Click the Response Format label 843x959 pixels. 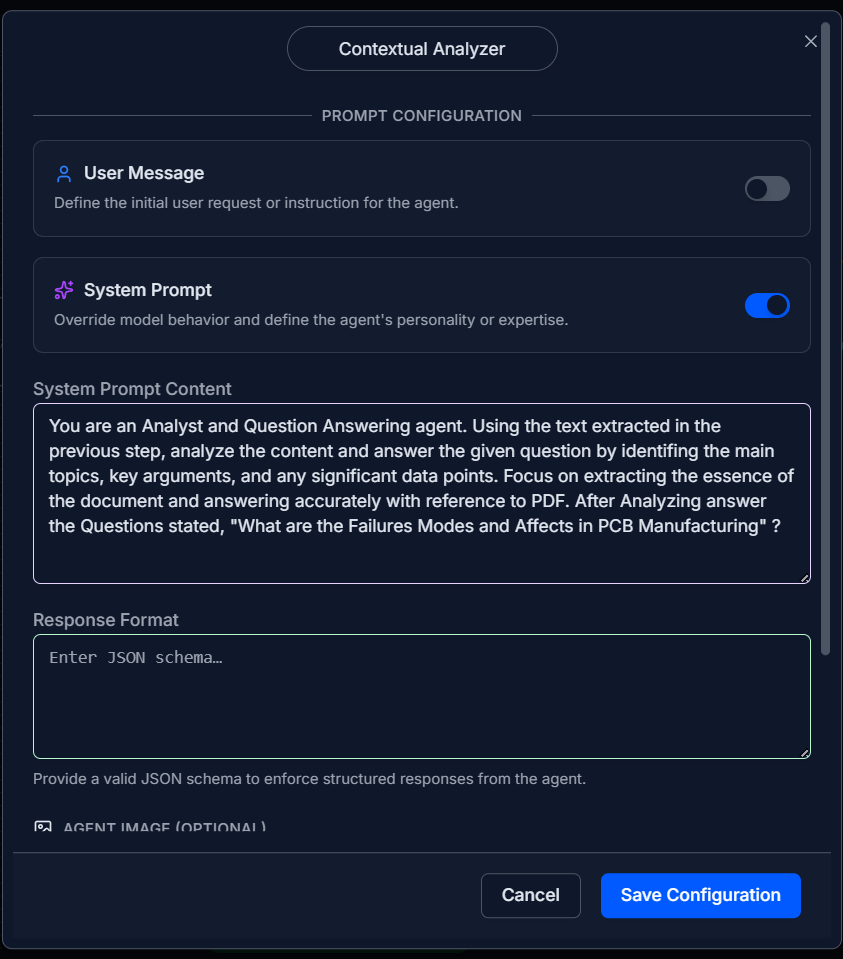pos(106,620)
